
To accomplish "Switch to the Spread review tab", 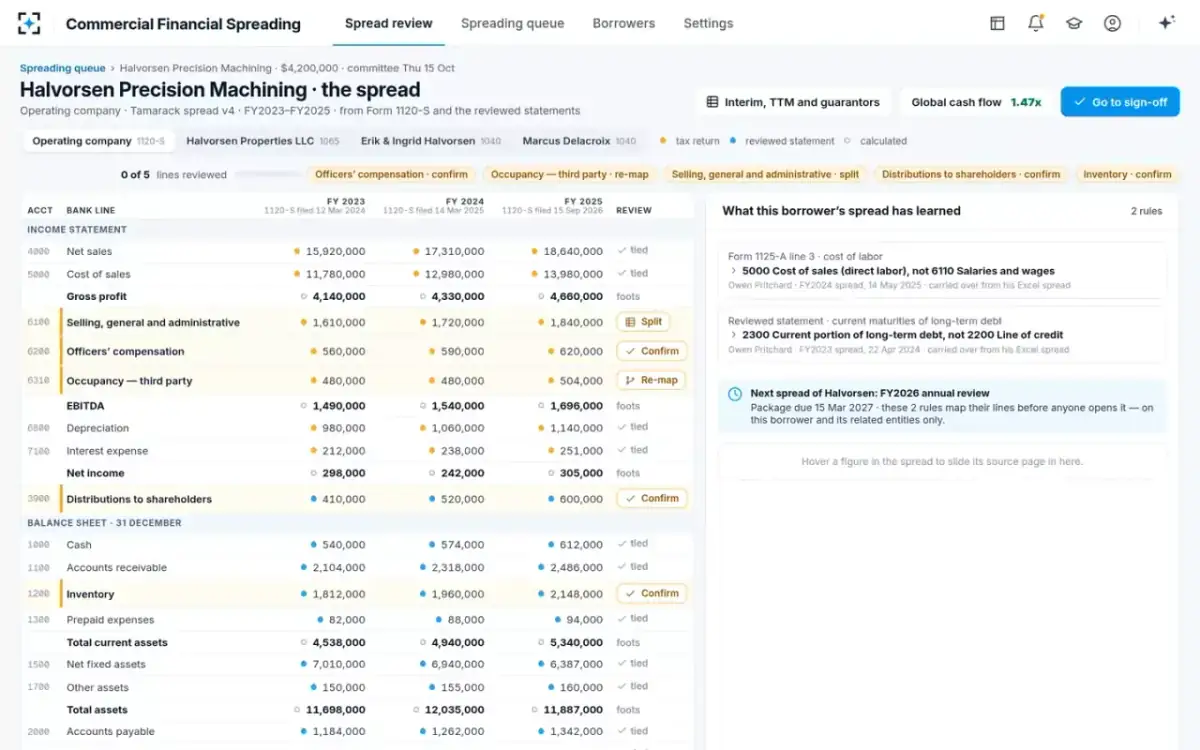I will pos(389,23).
